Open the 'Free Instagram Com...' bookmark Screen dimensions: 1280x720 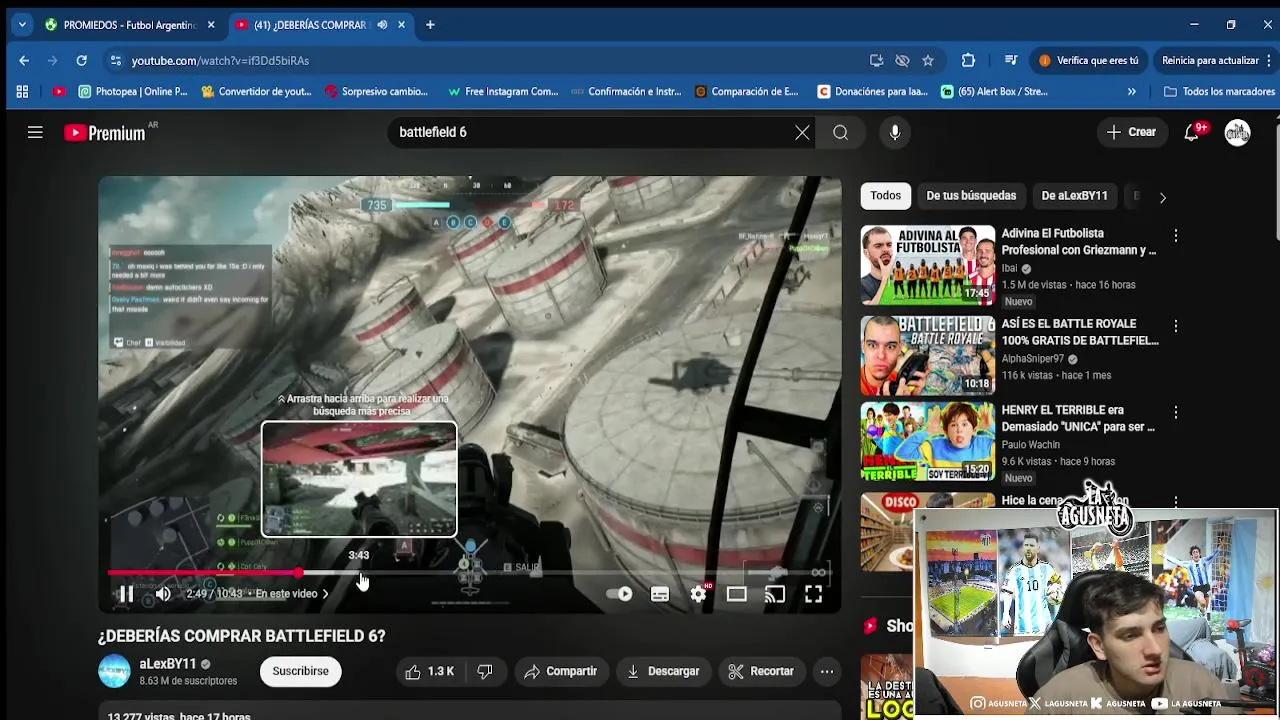[503, 92]
